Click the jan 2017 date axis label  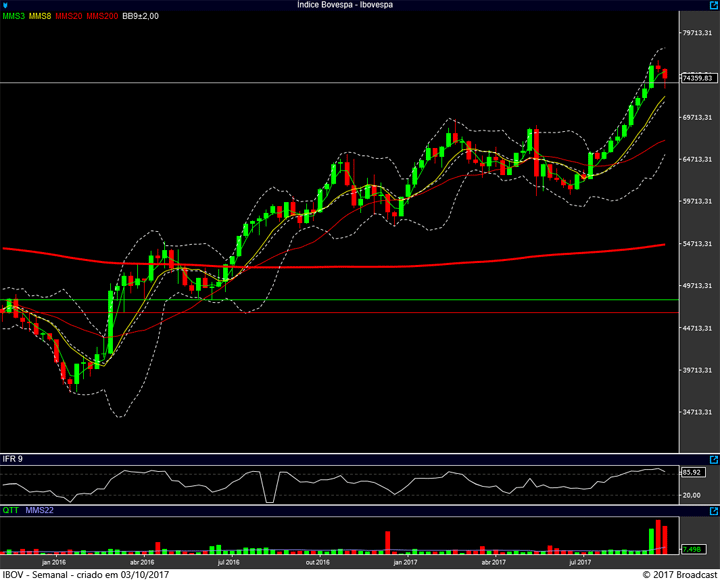pyautogui.click(x=405, y=562)
